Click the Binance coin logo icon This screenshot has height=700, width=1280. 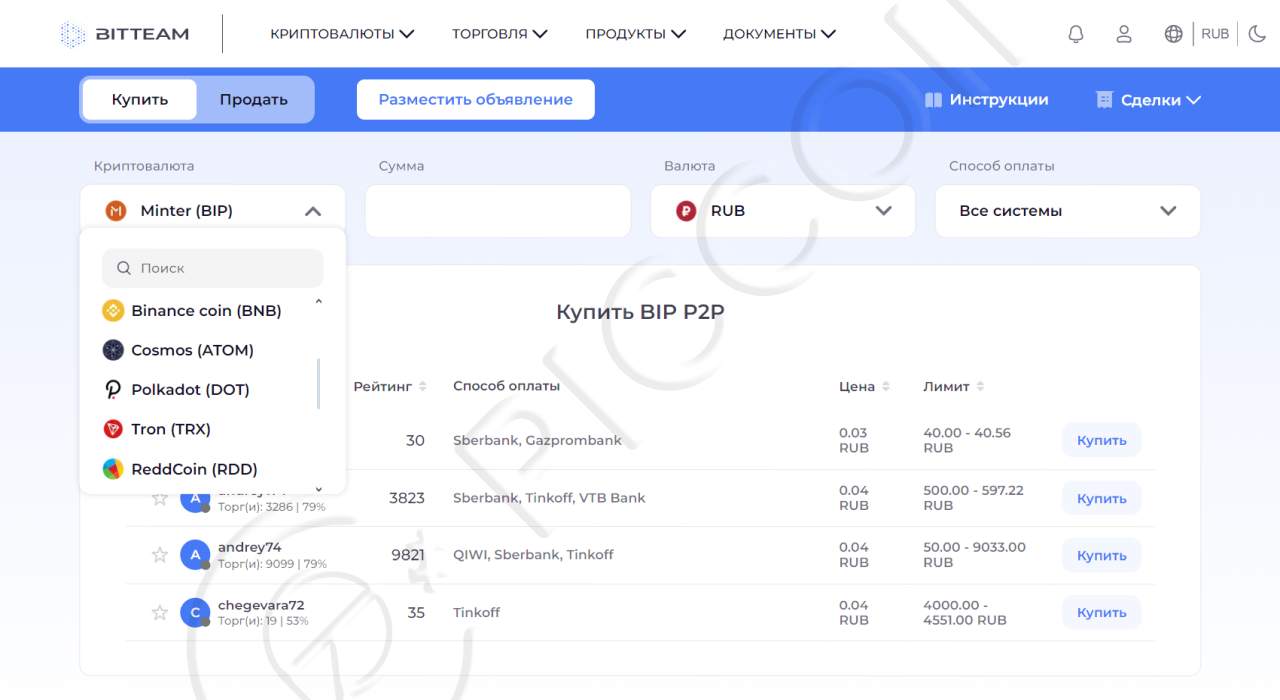click(113, 311)
